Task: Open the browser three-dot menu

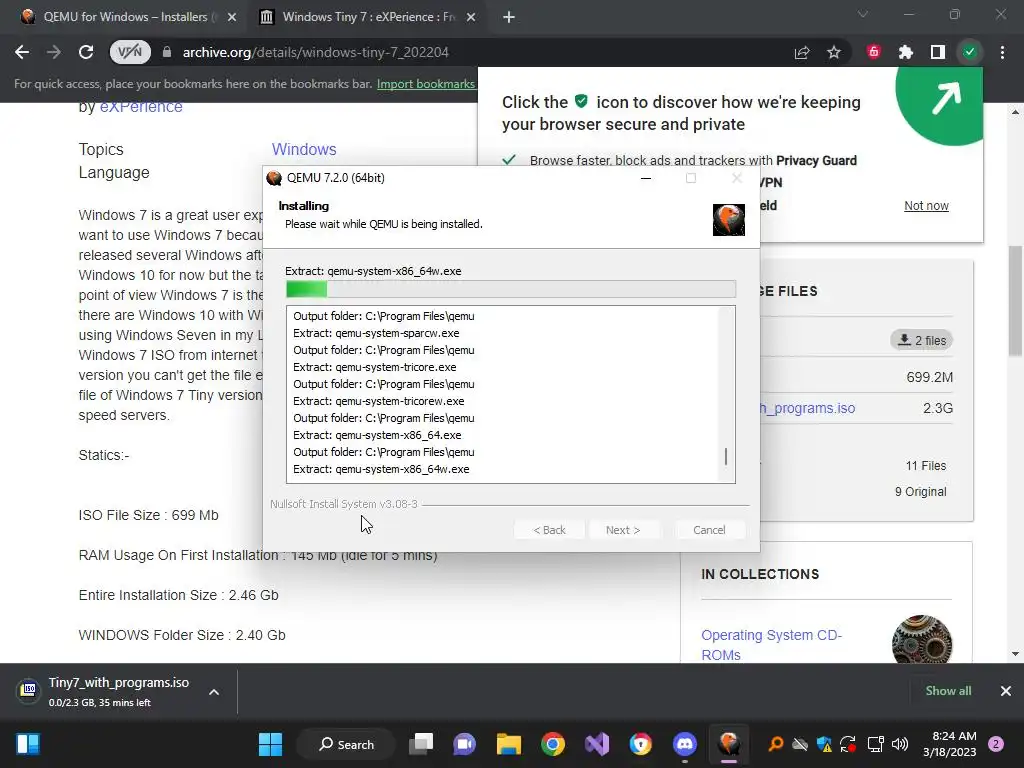Action: [x=1002, y=52]
